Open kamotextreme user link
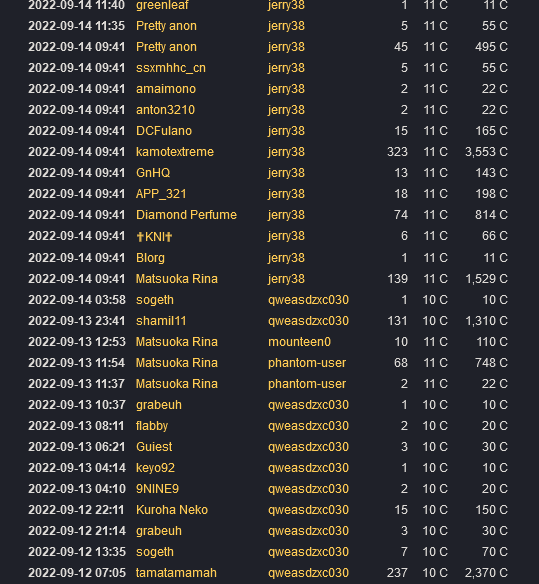This screenshot has width=539, height=584. (x=175, y=152)
